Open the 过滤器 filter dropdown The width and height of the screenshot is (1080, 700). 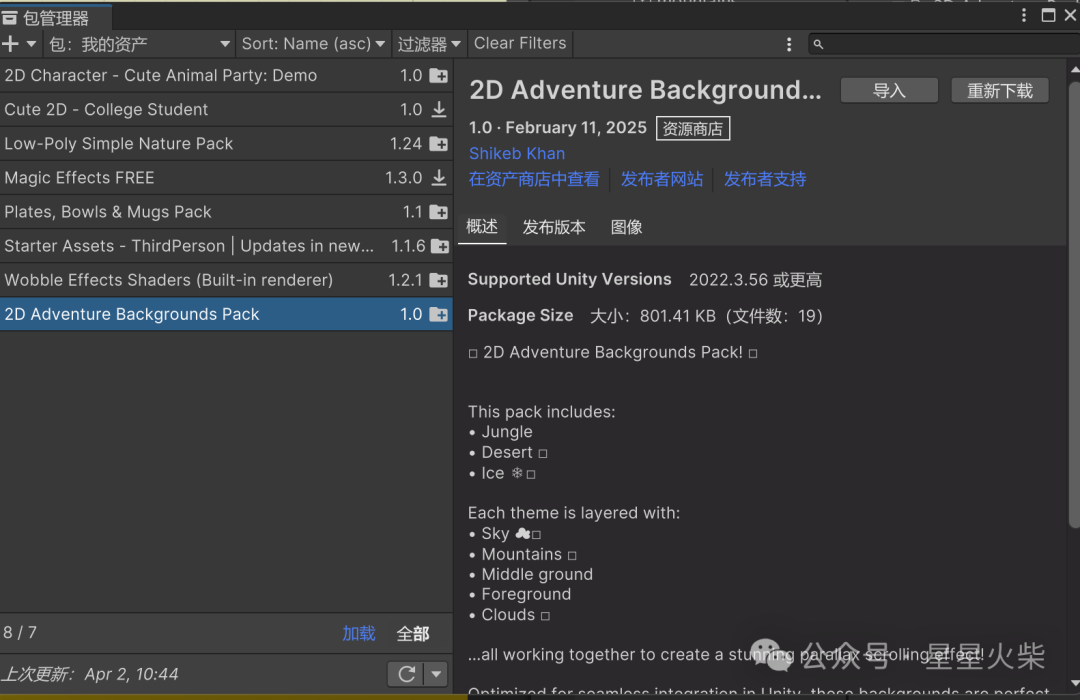pos(428,44)
